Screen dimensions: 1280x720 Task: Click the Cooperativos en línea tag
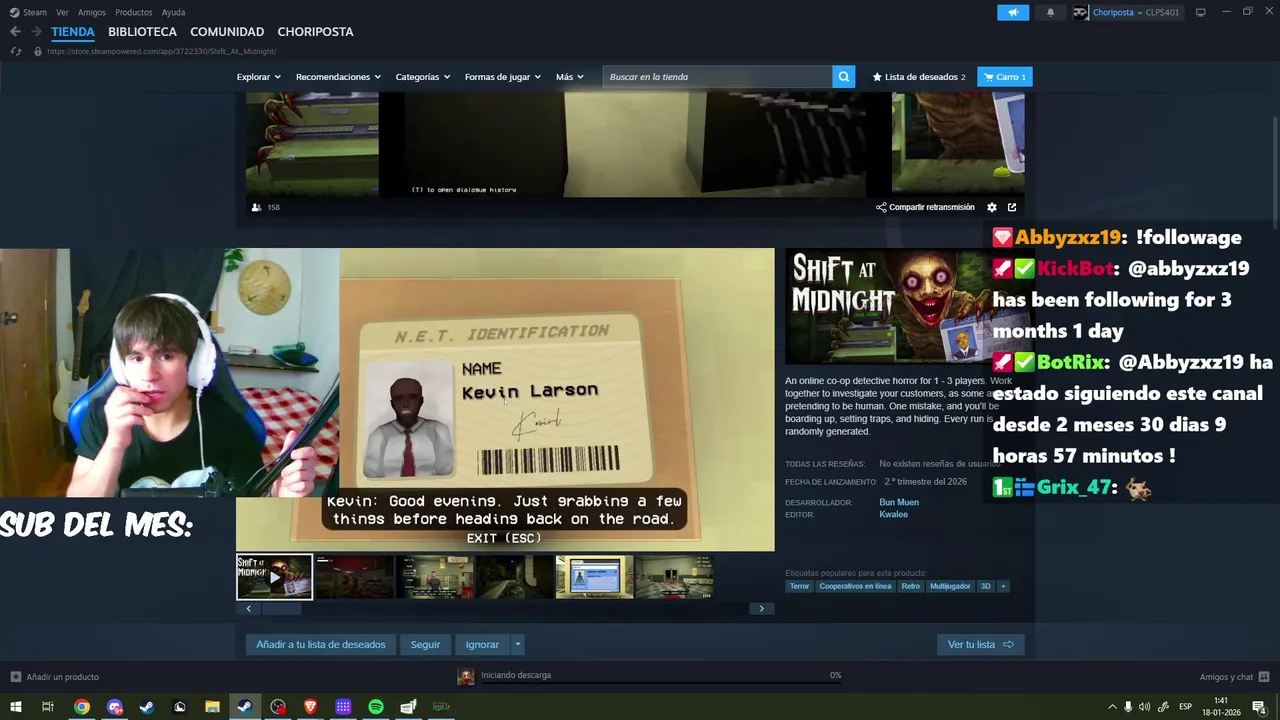[855, 586]
